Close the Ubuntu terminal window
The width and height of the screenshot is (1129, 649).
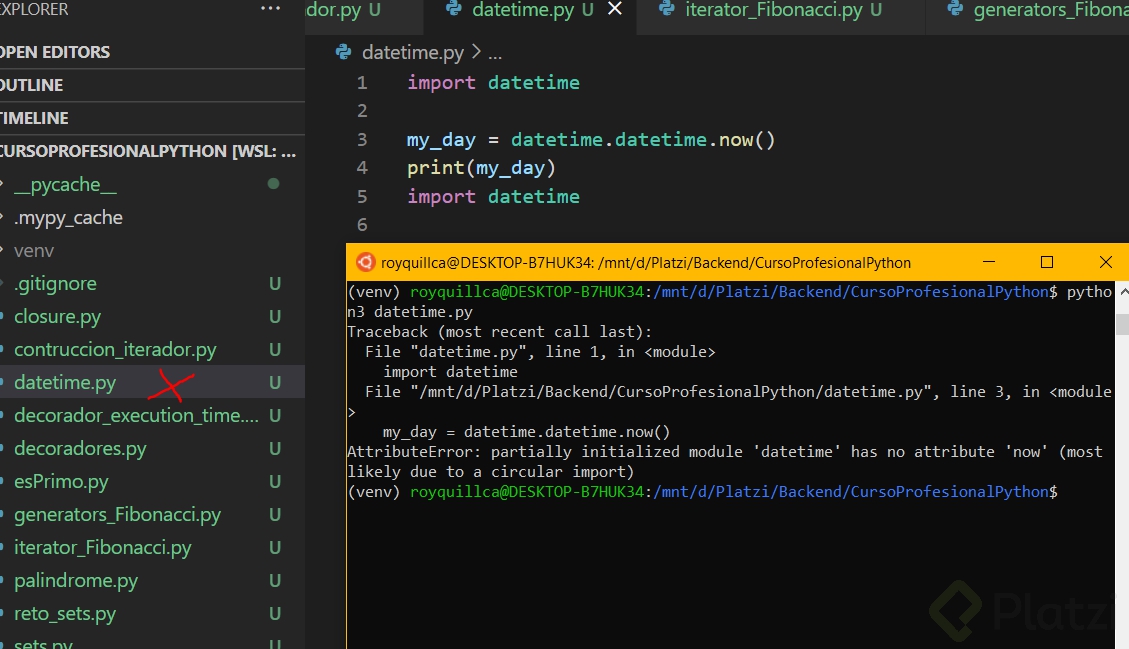coord(1105,262)
